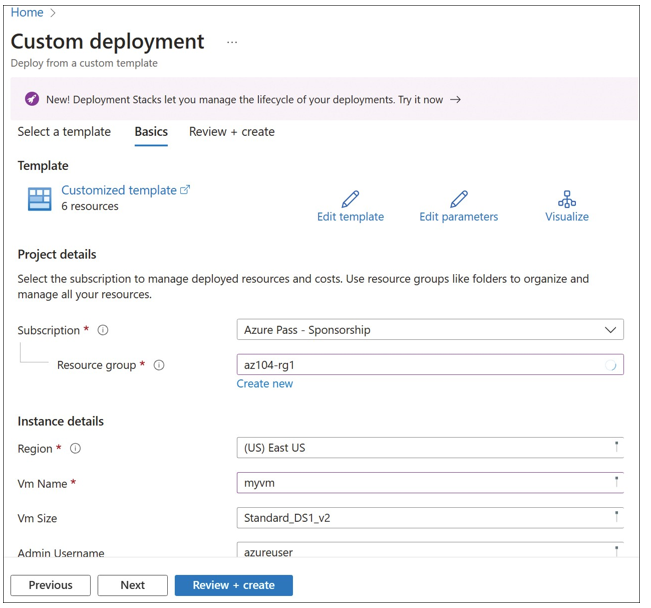This screenshot has width=651, height=608.
Task: Click the Edit template pencil icon
Action: 350,199
